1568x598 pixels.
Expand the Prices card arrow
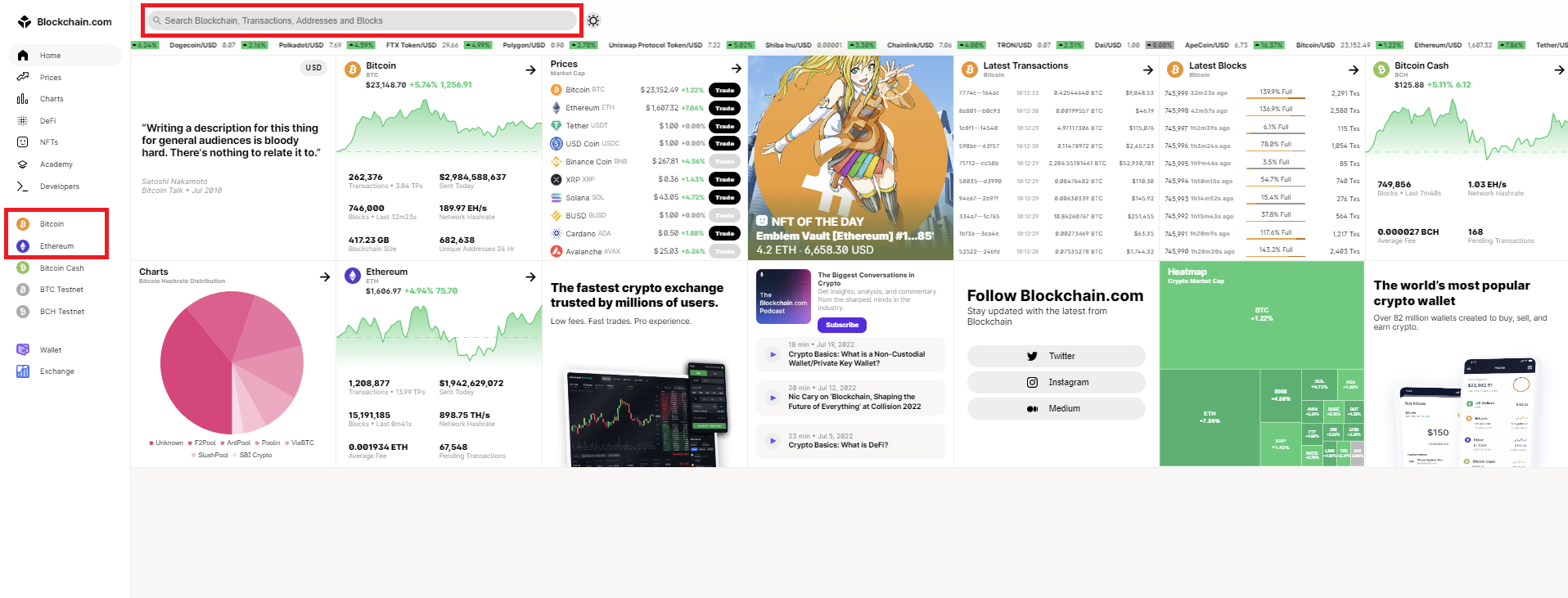[737, 69]
